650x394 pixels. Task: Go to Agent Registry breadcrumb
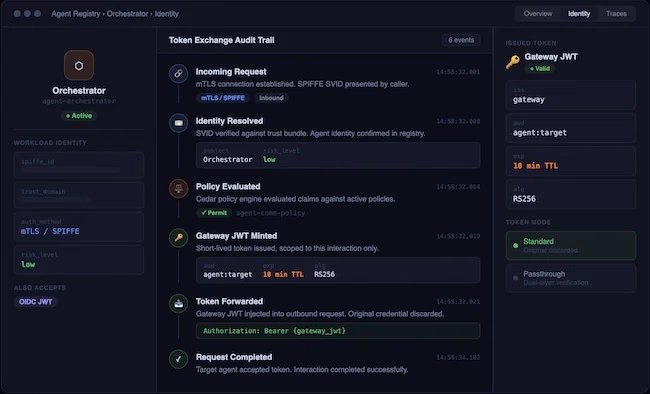point(76,14)
